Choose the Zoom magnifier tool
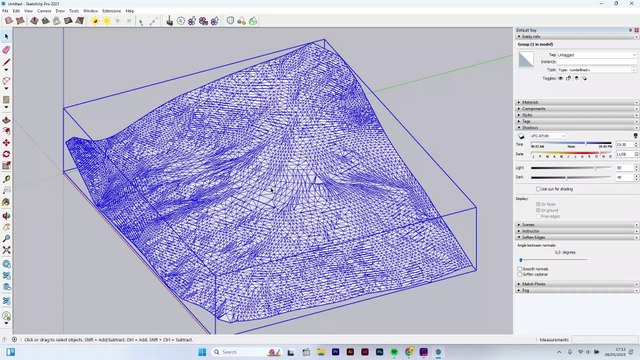This screenshot has height=360, width=640. [6, 238]
